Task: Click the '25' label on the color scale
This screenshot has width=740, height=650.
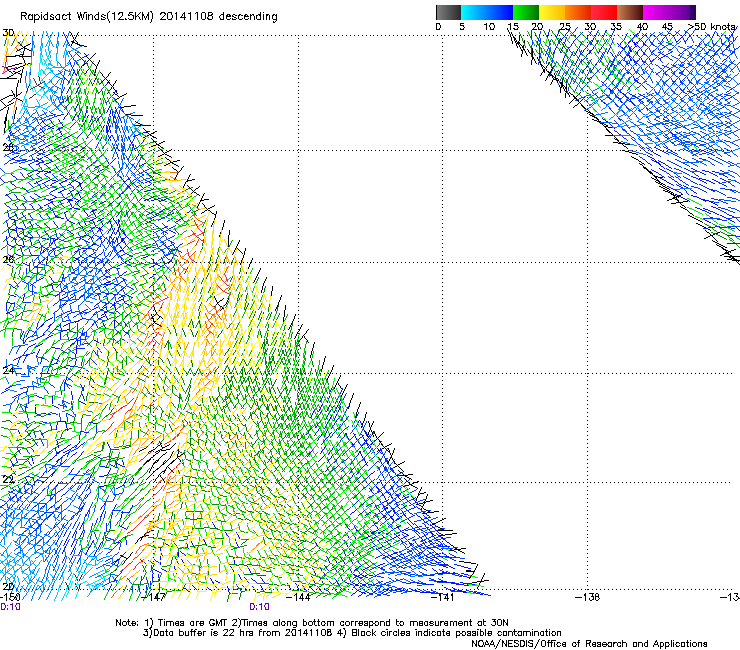Action: [565, 27]
